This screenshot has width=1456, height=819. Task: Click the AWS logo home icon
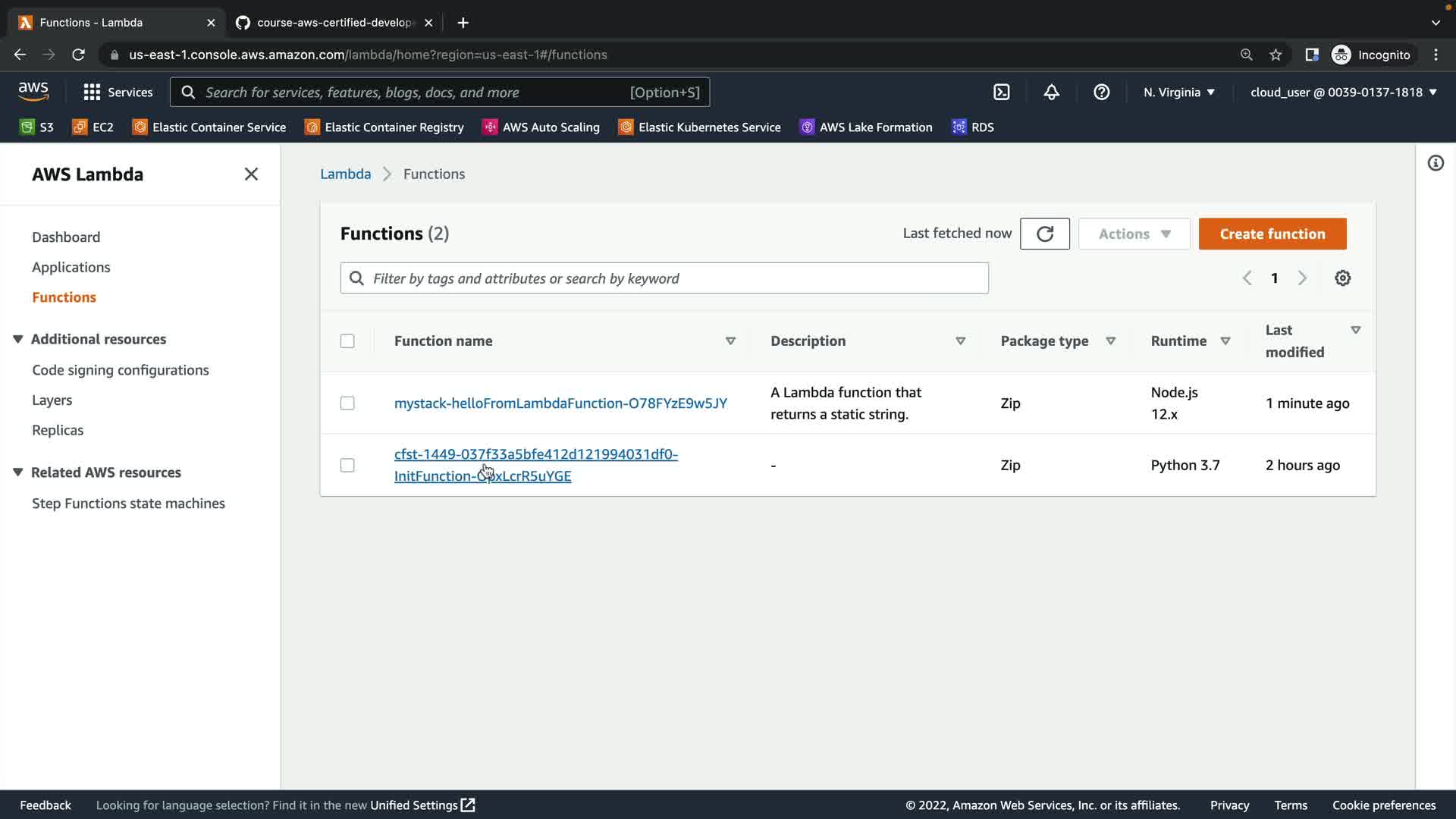point(33,92)
